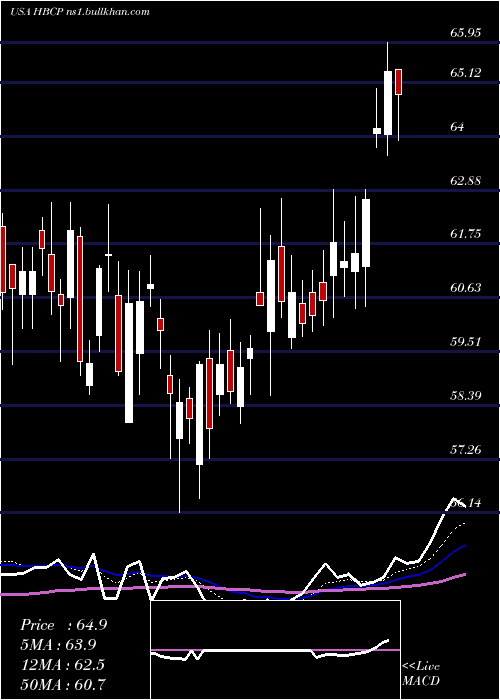
Task: Click the '50MA : 60.7' readout
Action: coord(63,684)
